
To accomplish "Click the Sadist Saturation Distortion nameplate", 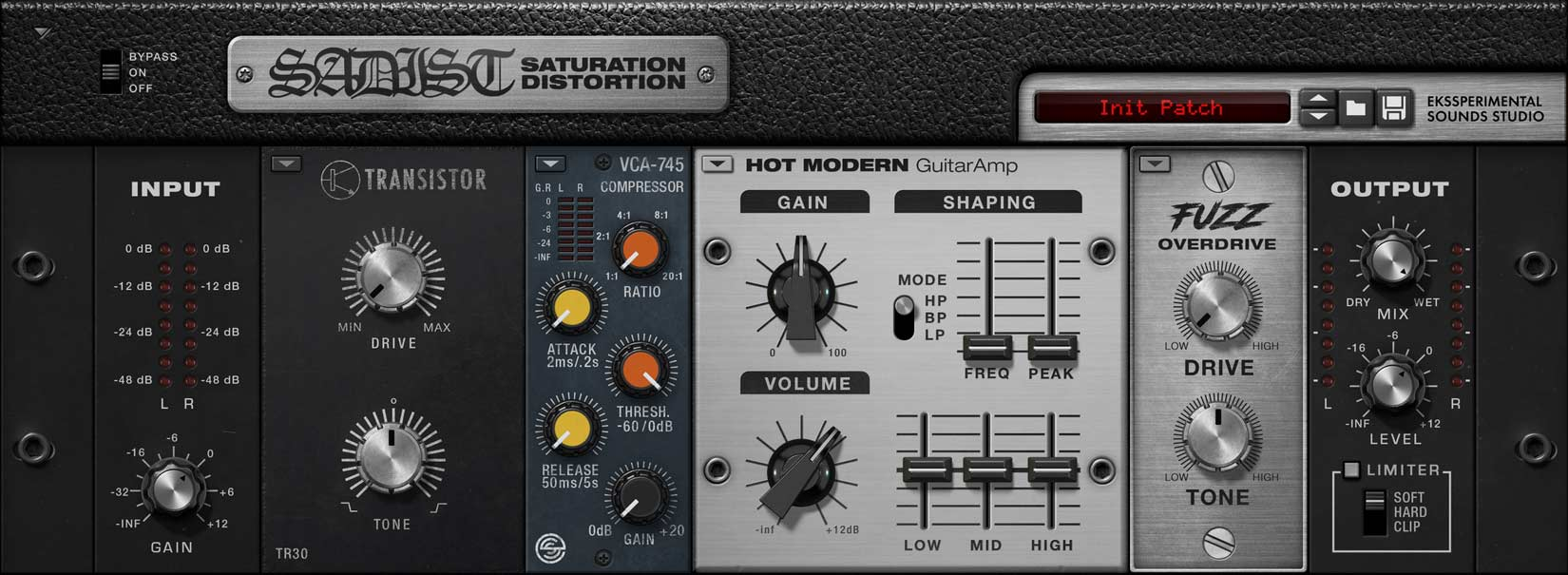I will pos(478,73).
